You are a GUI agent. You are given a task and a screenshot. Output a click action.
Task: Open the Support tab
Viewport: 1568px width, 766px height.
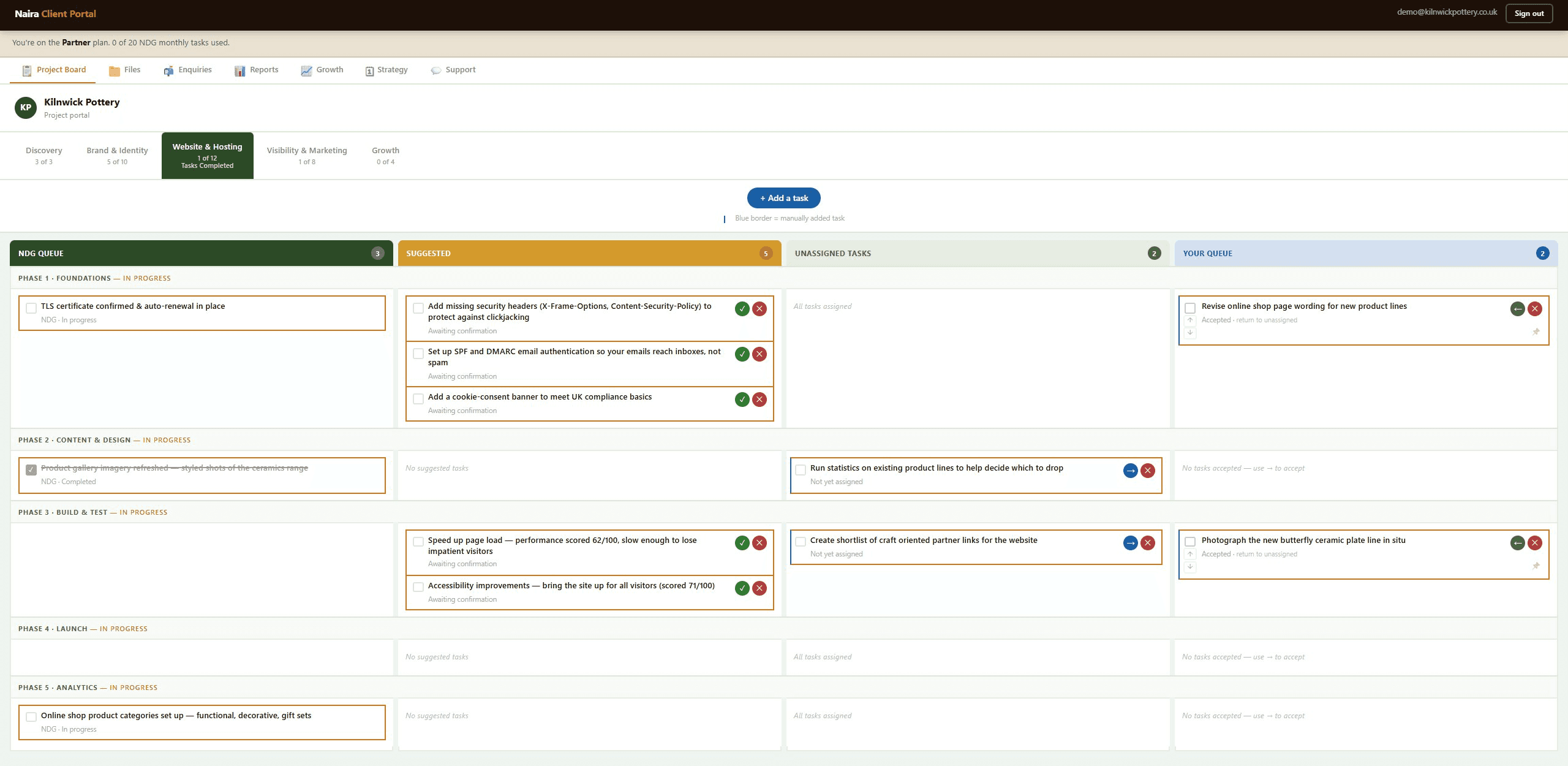(x=453, y=70)
